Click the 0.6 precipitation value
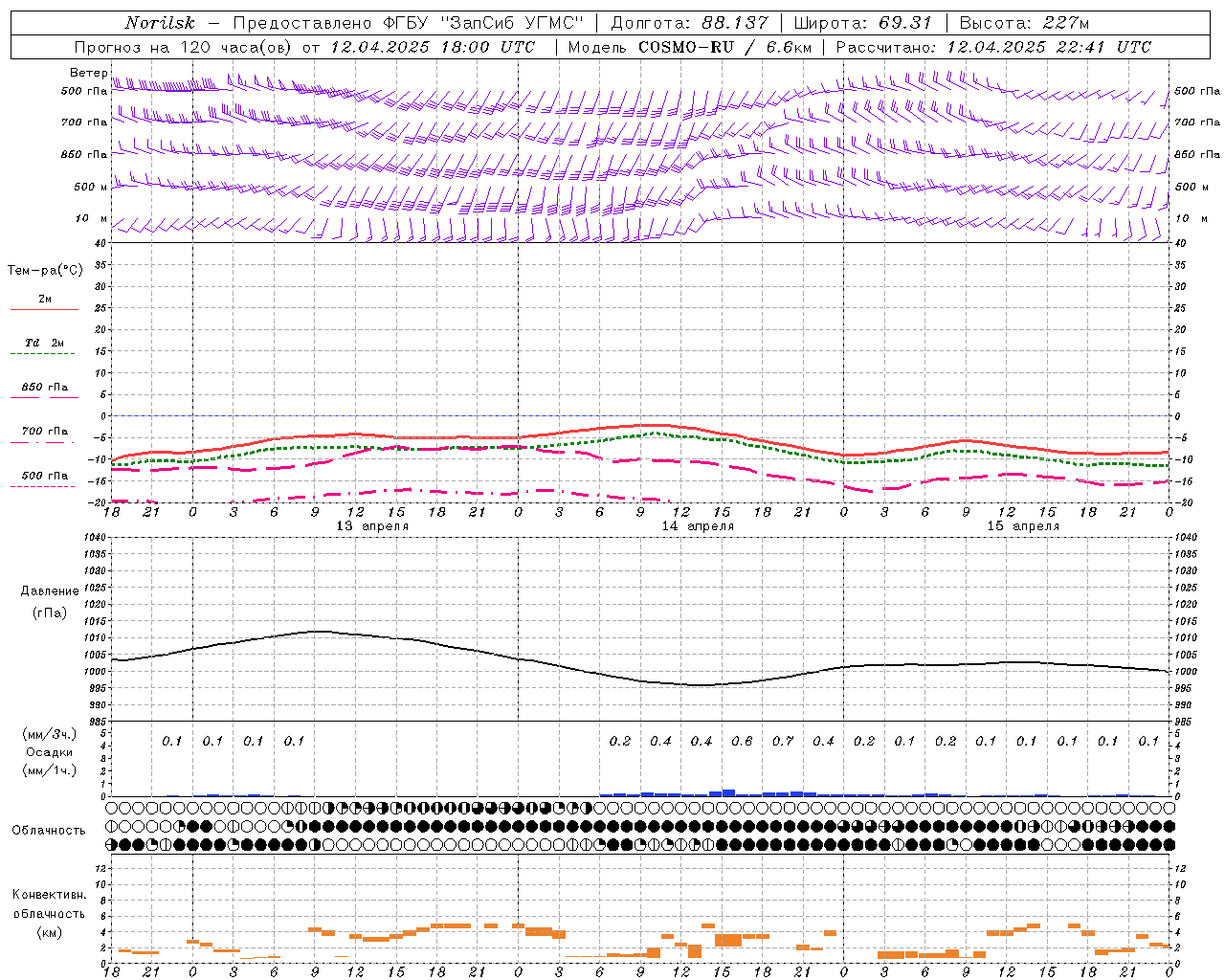 (742, 741)
